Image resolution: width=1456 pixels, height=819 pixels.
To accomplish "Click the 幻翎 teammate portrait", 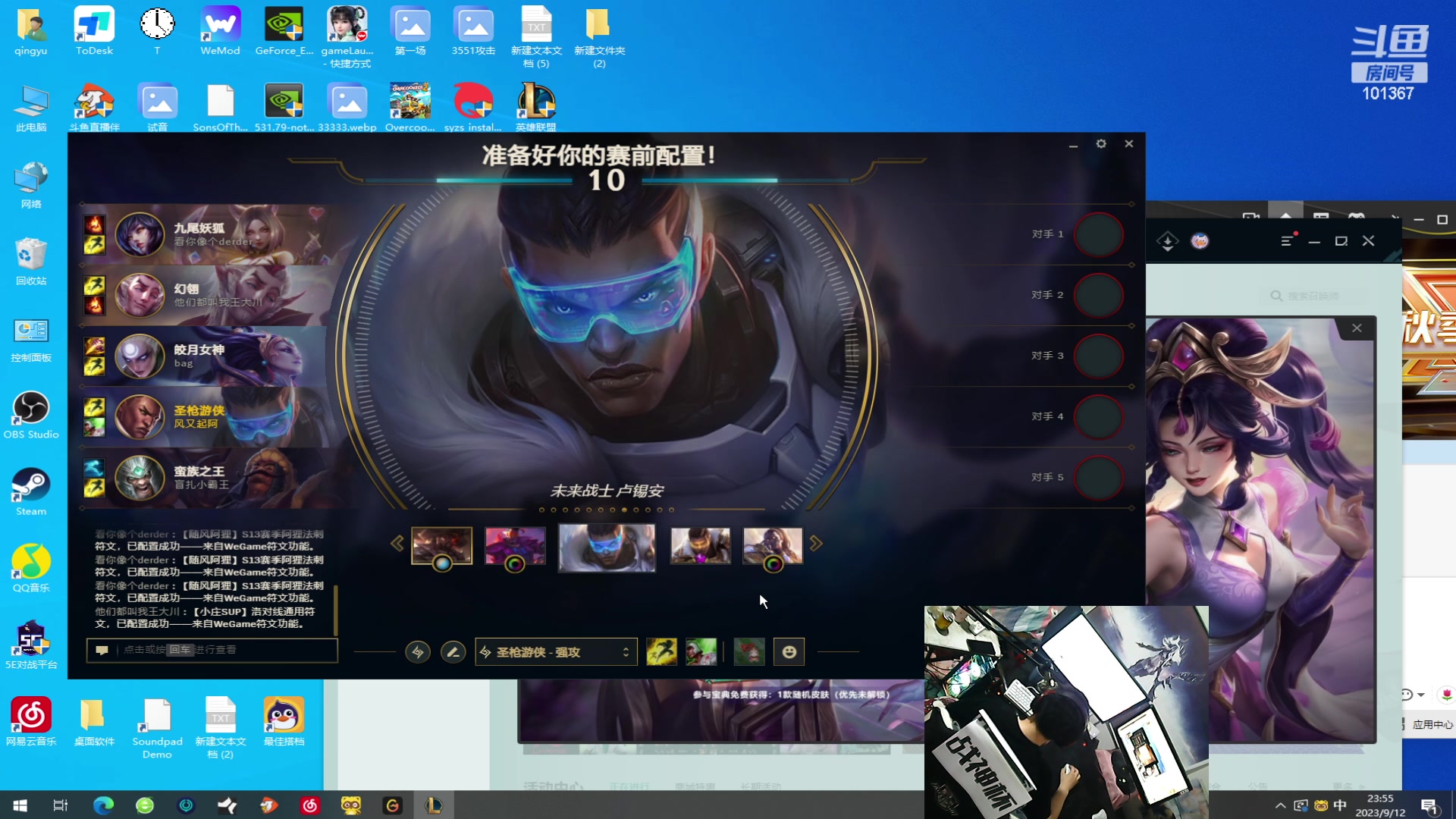I will pyautogui.click(x=140, y=295).
